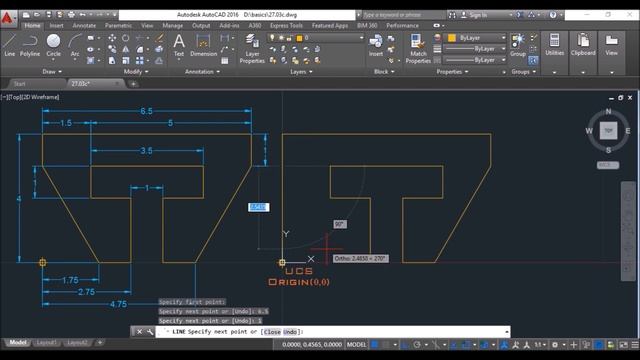The image size is (640, 360).
Task: Toggle workspace switching gear in status bar
Action: tap(555, 345)
